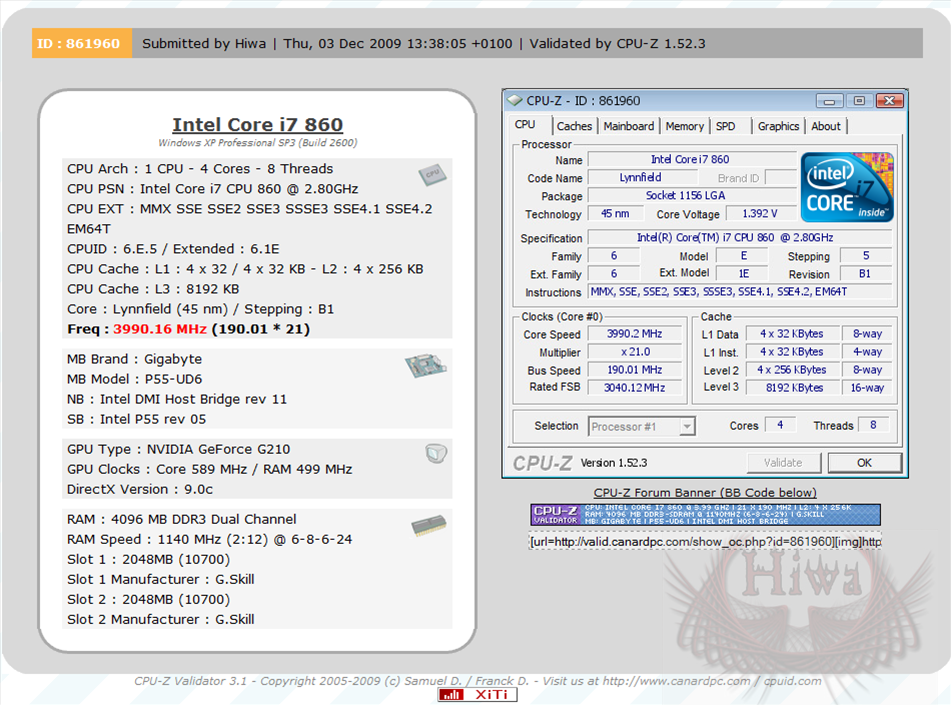
Task: Click the Threads value 8
Action: pyautogui.click(x=873, y=425)
